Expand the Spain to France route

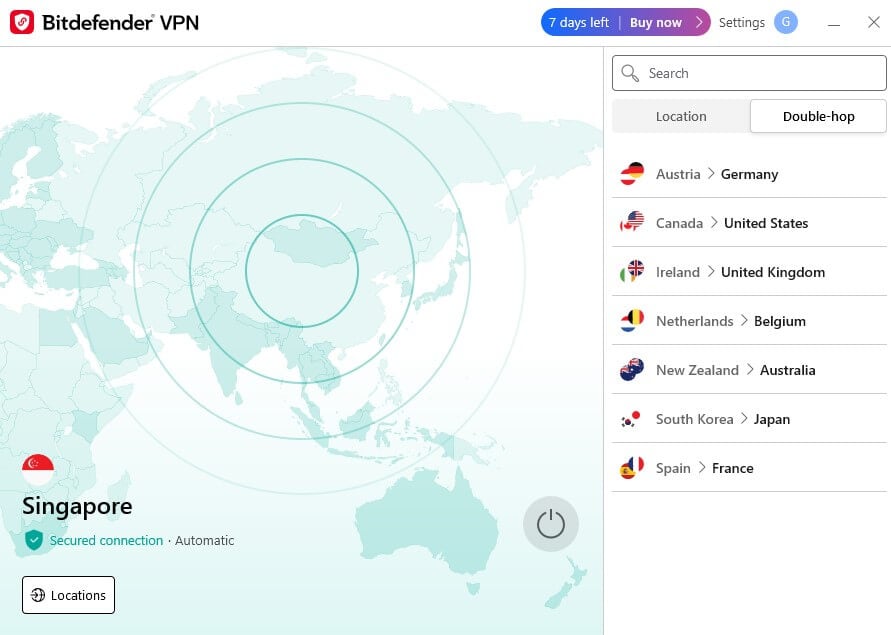[x=748, y=467]
